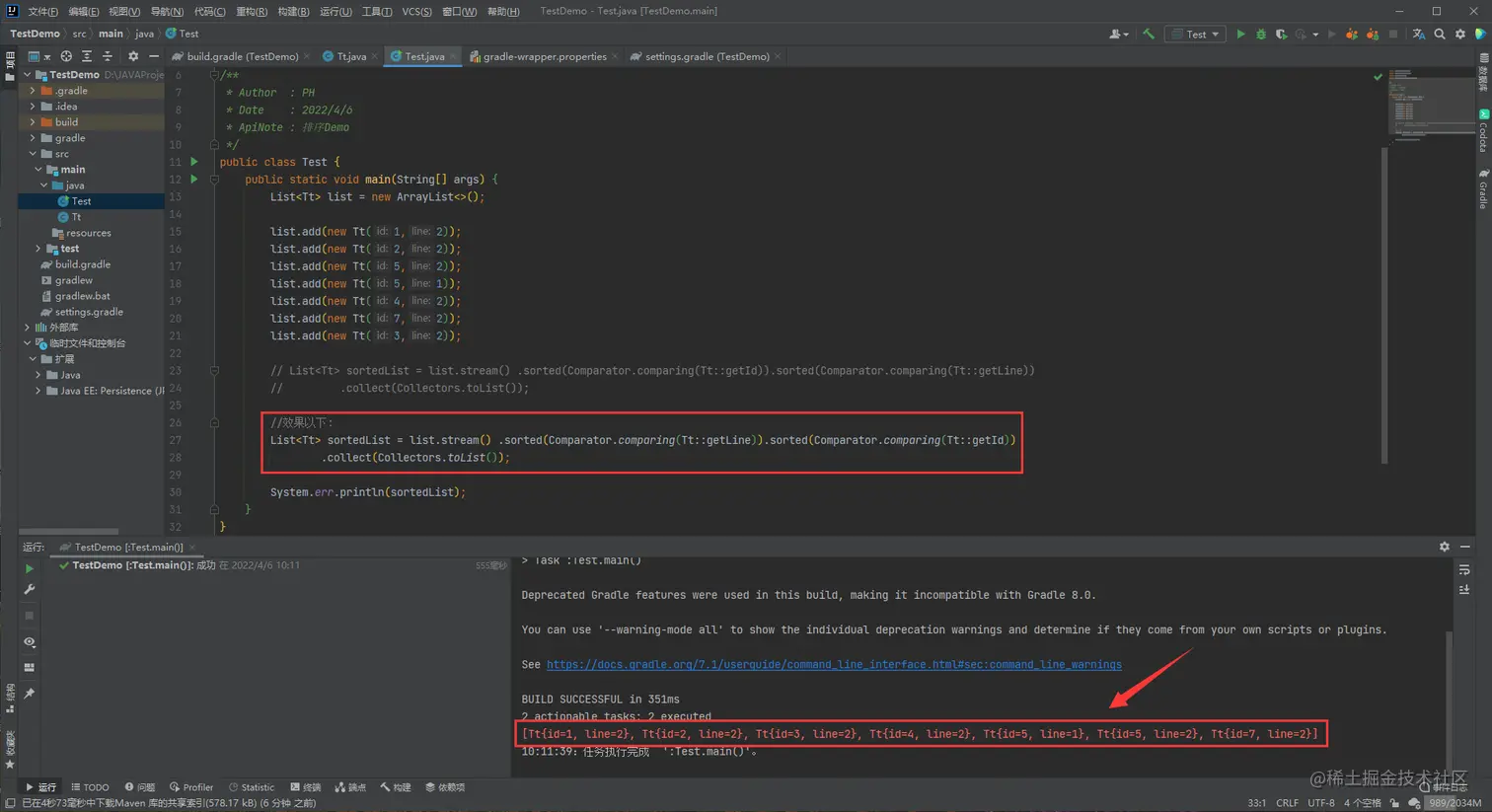Toggle soft-wrap in the console output

tap(1464, 570)
